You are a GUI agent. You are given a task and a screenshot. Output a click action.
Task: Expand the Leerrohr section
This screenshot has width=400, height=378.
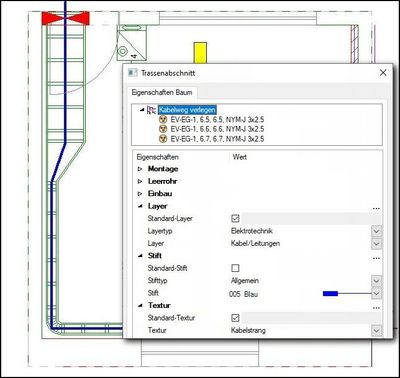[140, 181]
